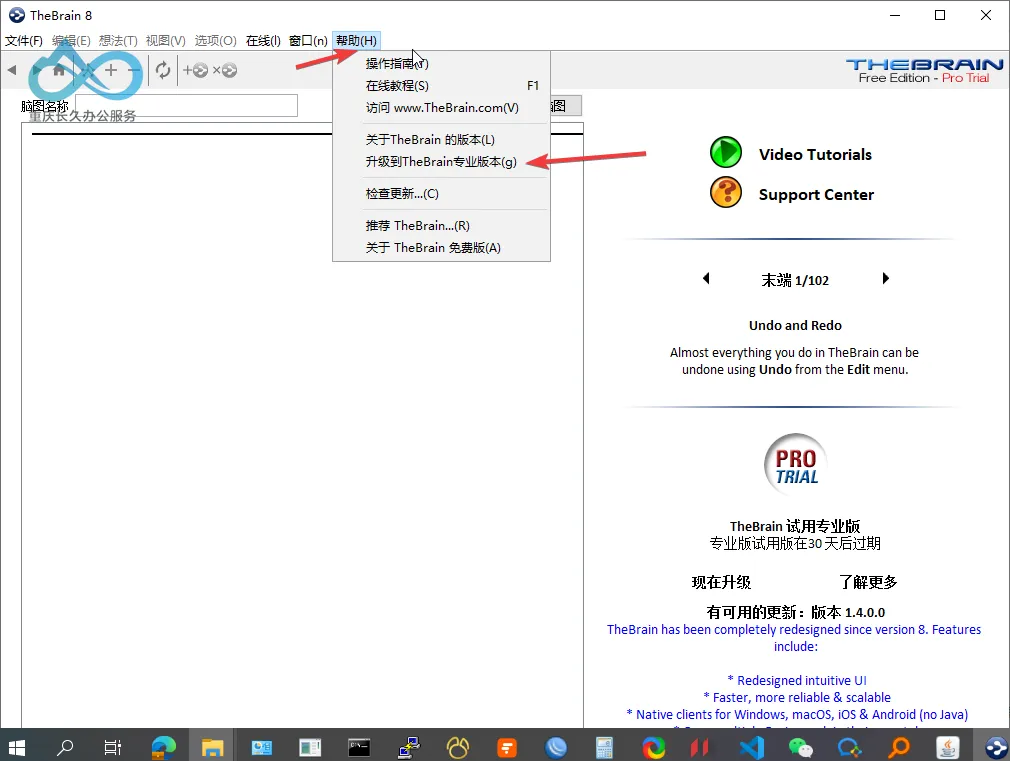Open the 视图(V) menu
This screenshot has width=1010, height=761.
[x=166, y=41]
